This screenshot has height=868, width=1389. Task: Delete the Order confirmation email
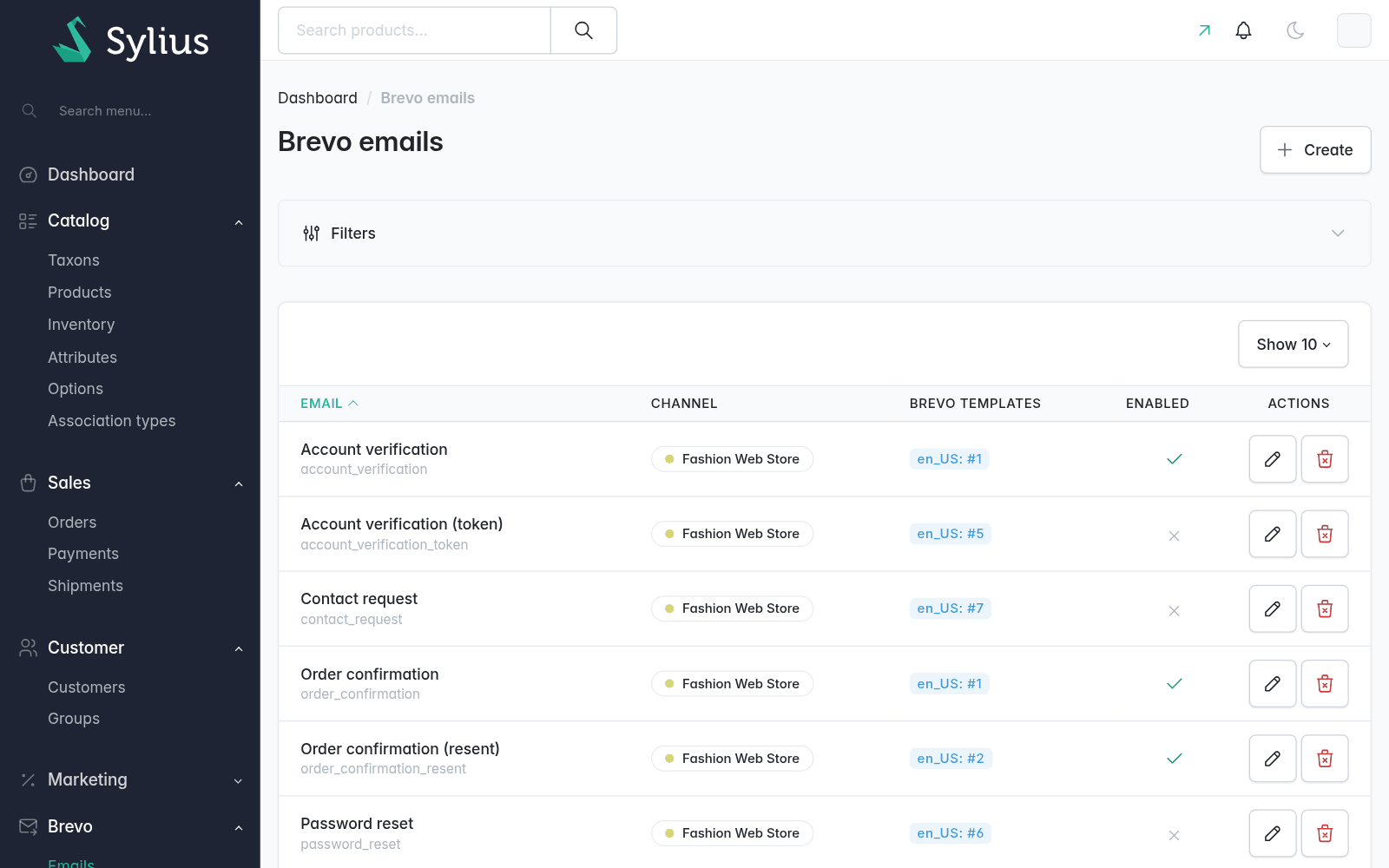pos(1325,684)
